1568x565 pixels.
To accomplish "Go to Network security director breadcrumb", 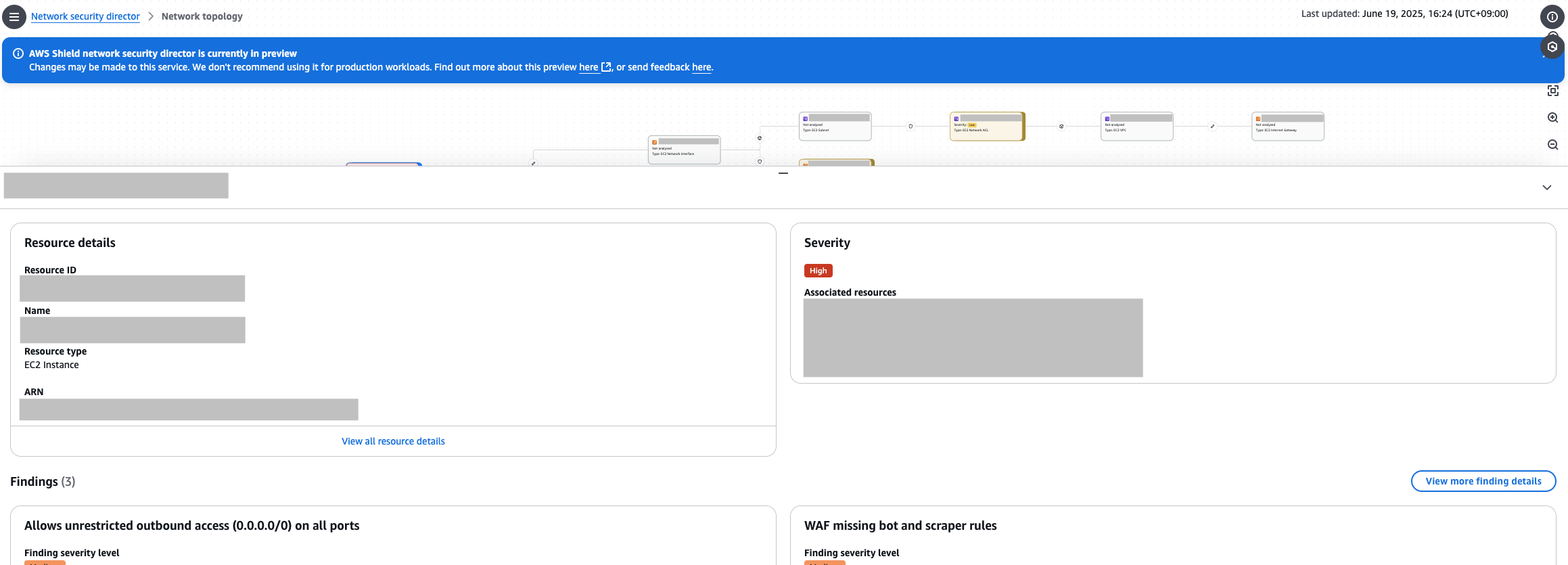I will [x=85, y=16].
